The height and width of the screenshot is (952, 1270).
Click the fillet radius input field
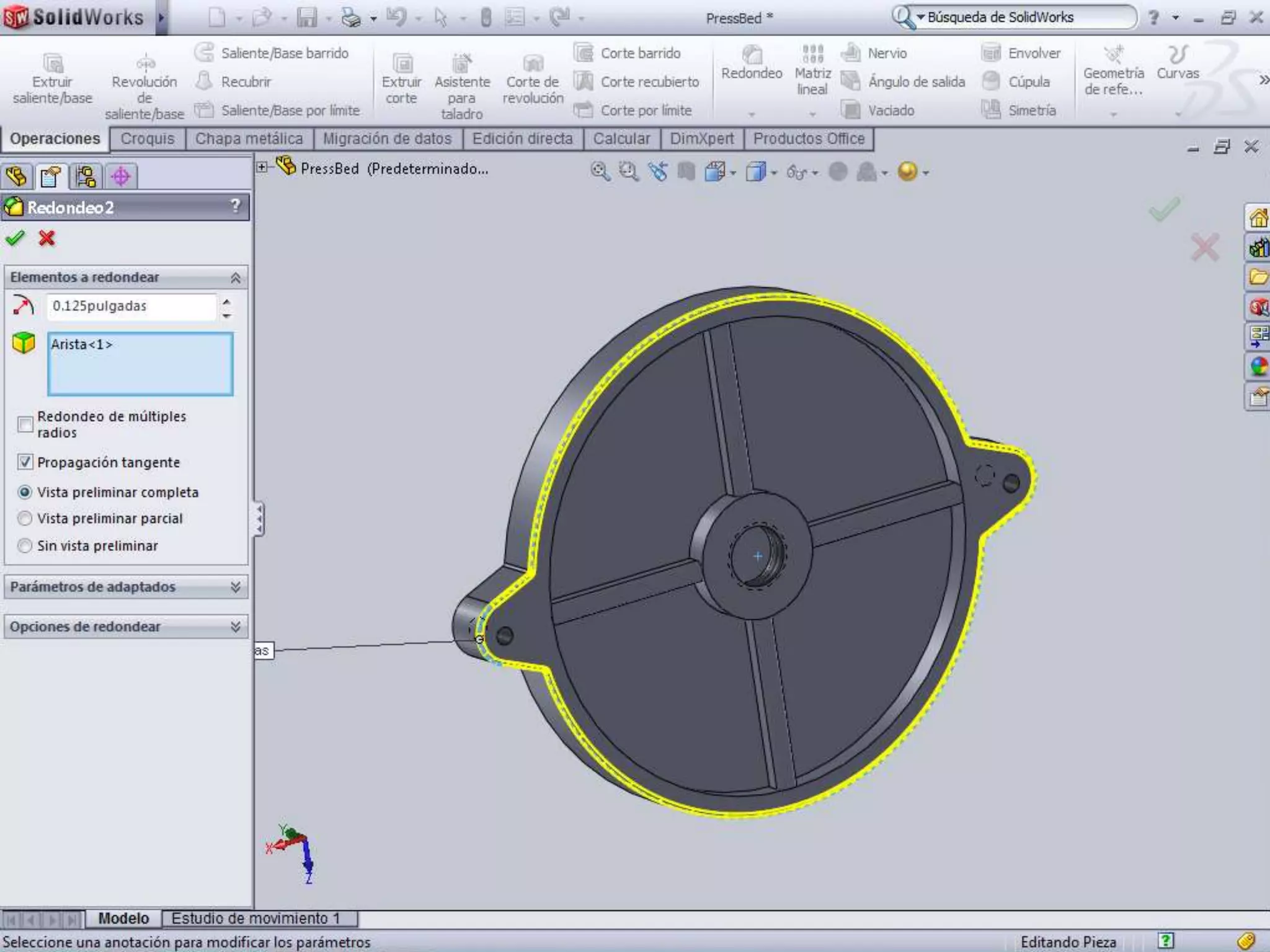(131, 306)
